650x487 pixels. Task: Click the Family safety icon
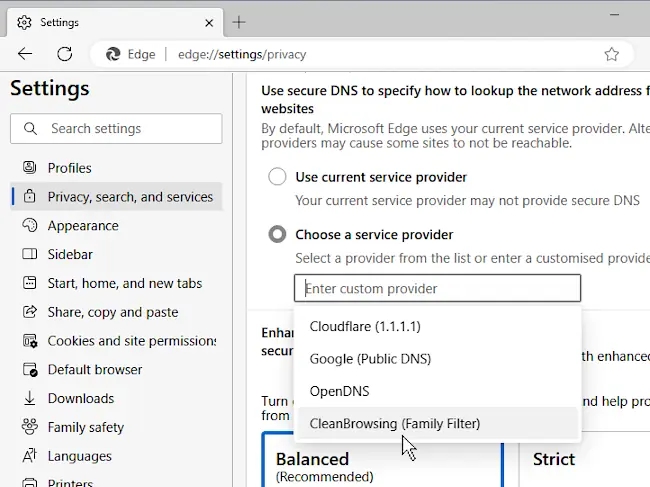click(29, 426)
